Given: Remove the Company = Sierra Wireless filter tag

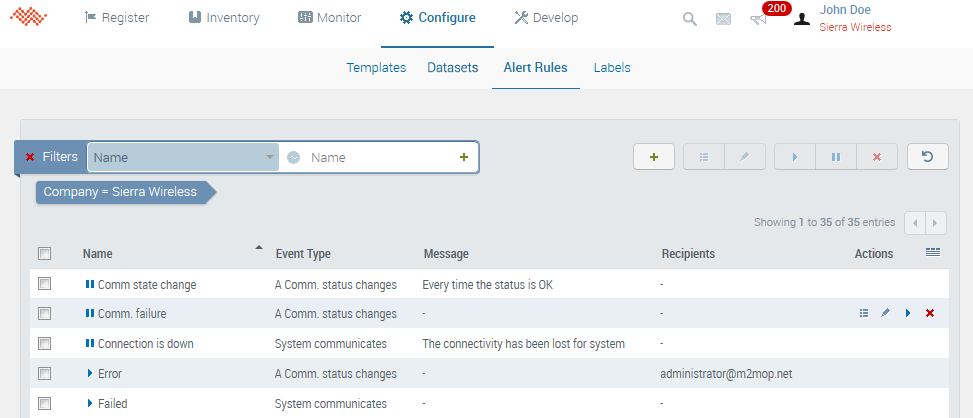Looking at the screenshot, I should (120, 192).
